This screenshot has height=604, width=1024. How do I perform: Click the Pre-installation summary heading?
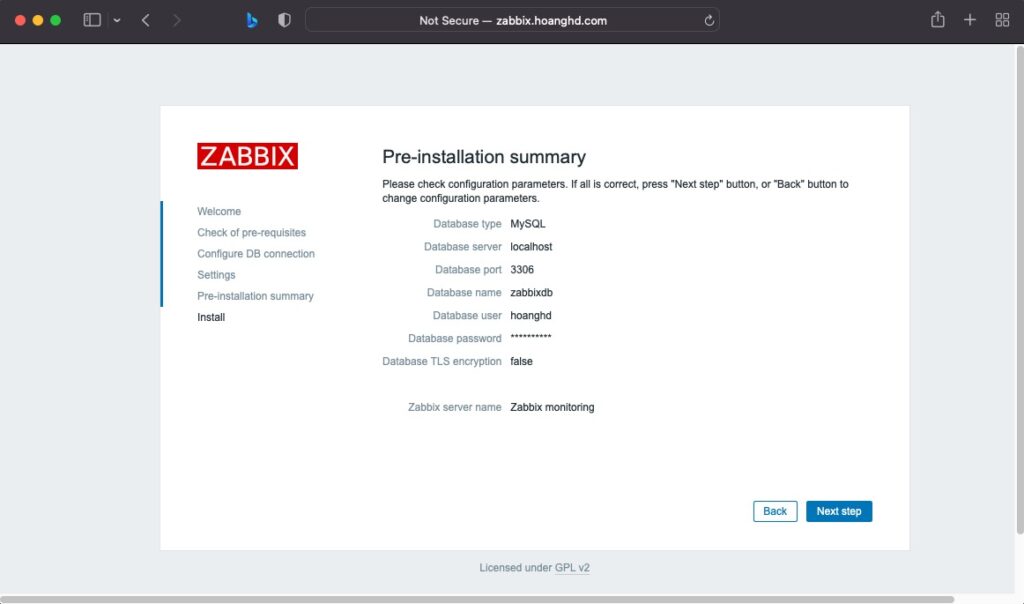click(x=484, y=157)
